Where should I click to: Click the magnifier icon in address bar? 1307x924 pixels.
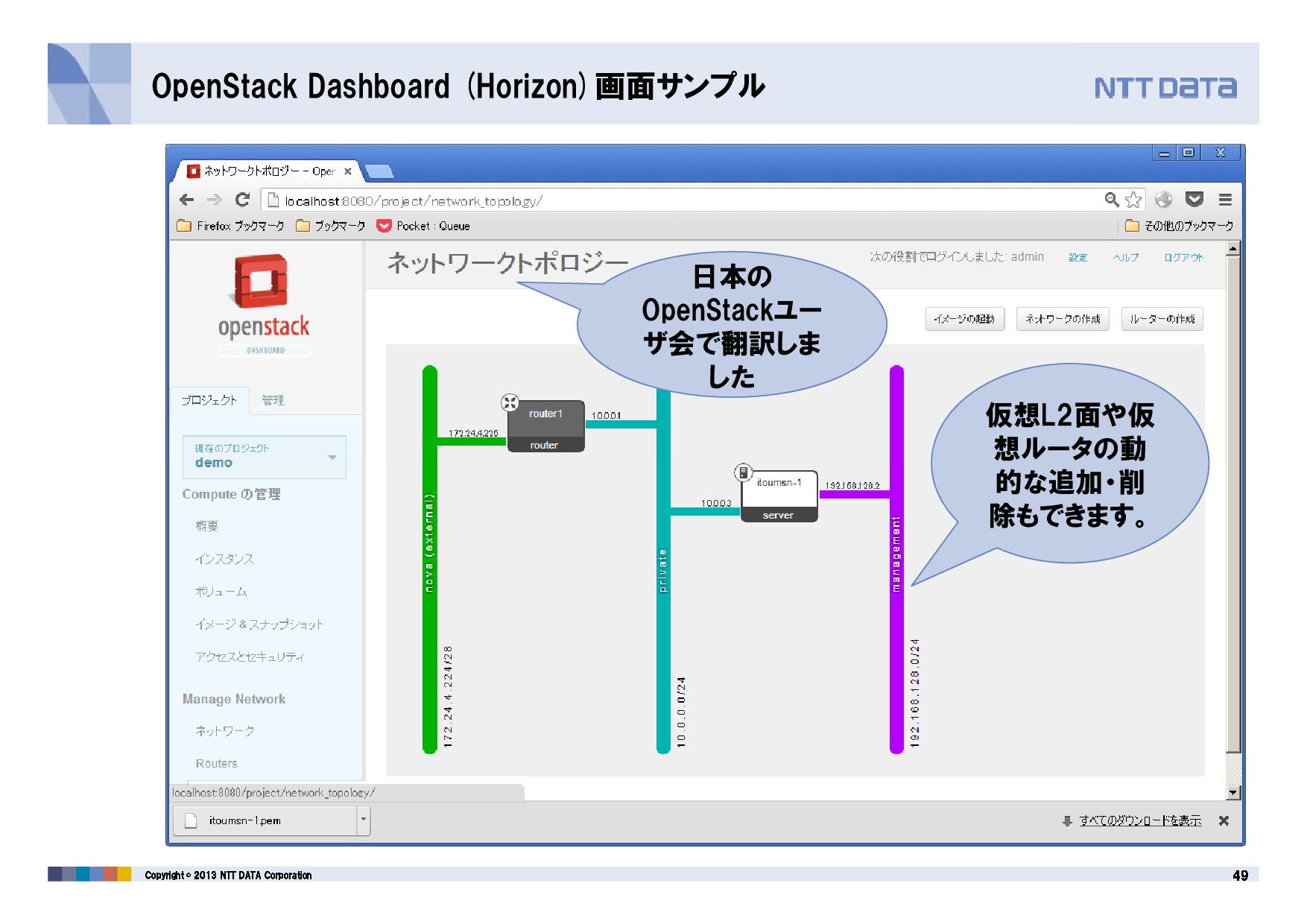(x=1111, y=200)
